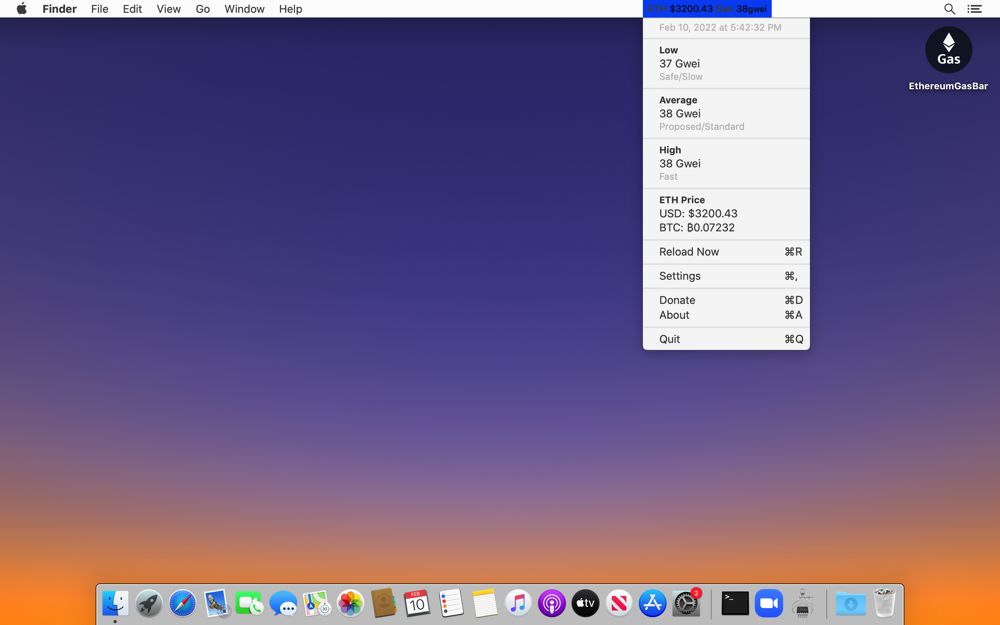The image size is (1000, 625).
Task: Click the USD: $3200.43 price line
Action: [x=698, y=214]
